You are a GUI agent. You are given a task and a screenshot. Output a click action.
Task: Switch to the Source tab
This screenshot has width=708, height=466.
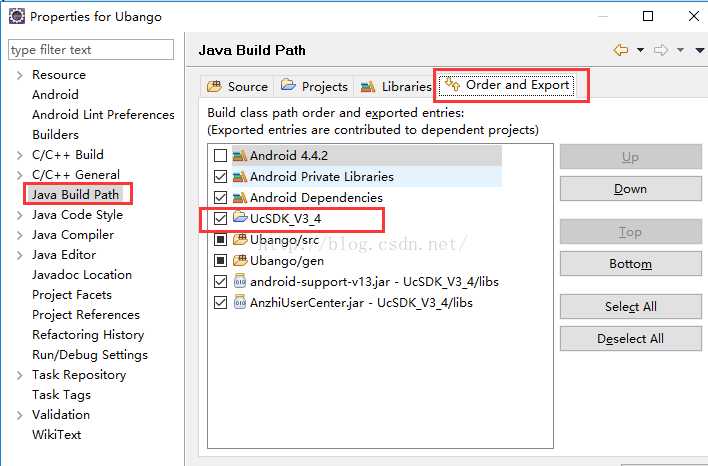pos(238,86)
